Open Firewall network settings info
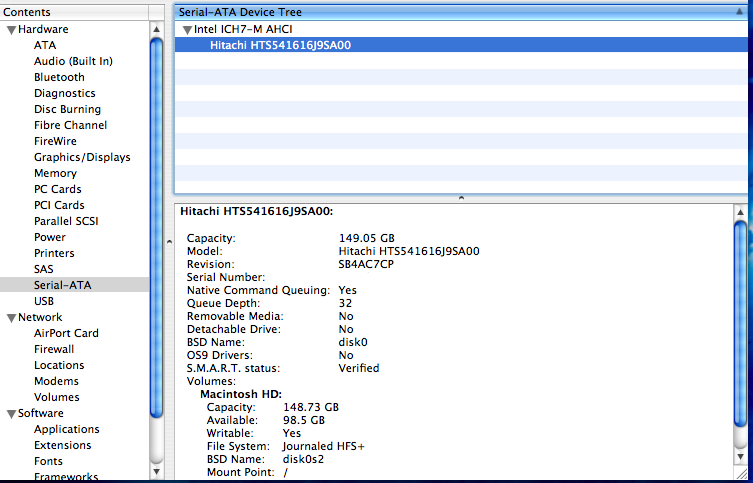Image resolution: width=753 pixels, height=483 pixels. pos(54,349)
